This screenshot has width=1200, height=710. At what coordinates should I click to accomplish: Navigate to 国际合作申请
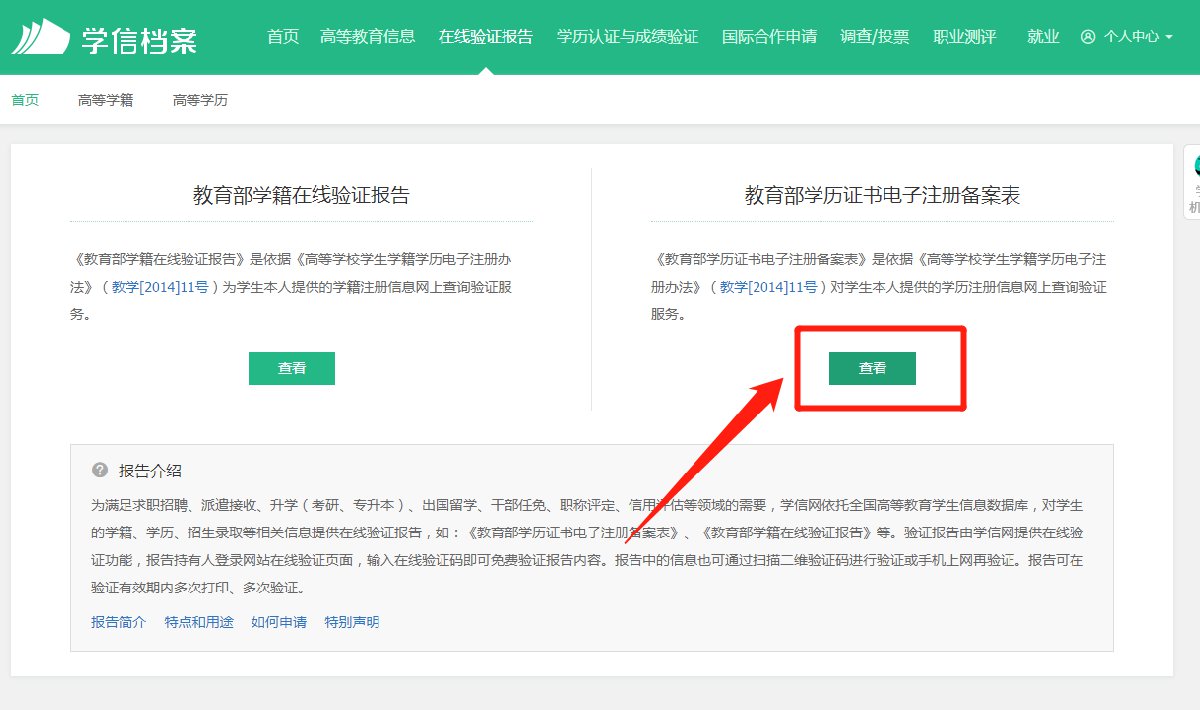click(769, 37)
